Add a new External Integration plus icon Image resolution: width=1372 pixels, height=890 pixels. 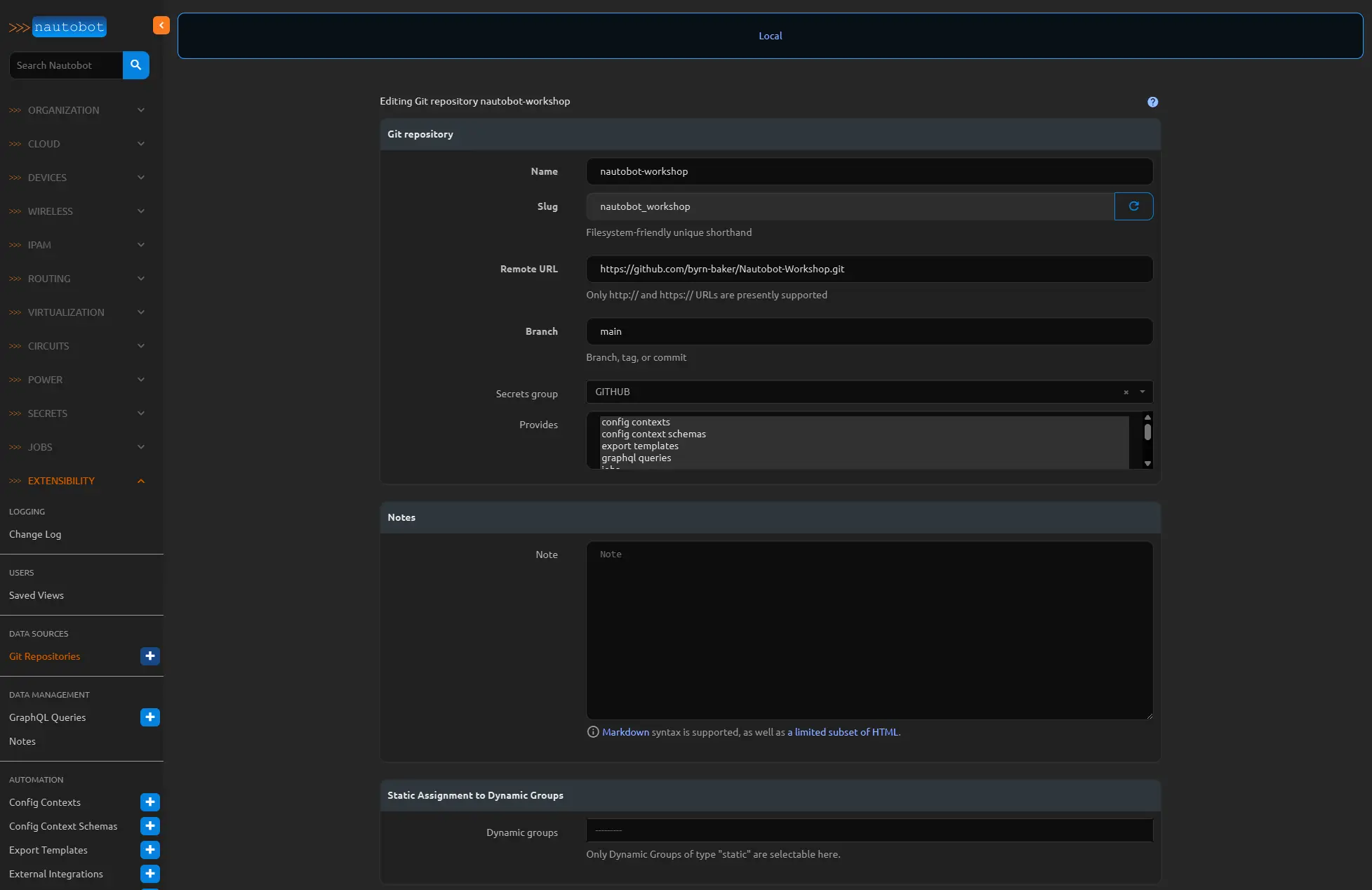point(150,874)
